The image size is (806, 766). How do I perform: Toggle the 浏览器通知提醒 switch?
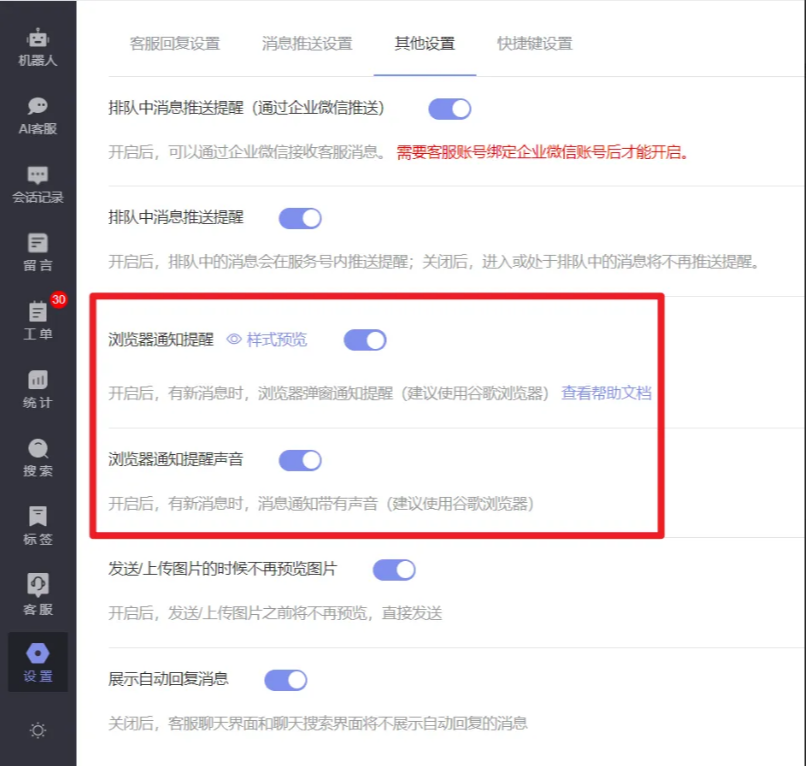pos(365,340)
